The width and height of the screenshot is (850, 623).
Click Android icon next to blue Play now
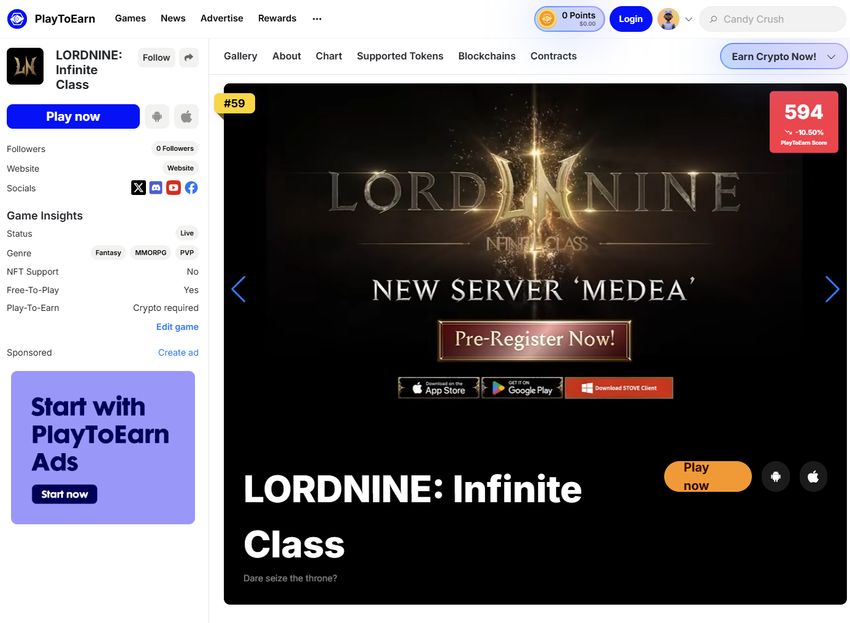tap(156, 117)
